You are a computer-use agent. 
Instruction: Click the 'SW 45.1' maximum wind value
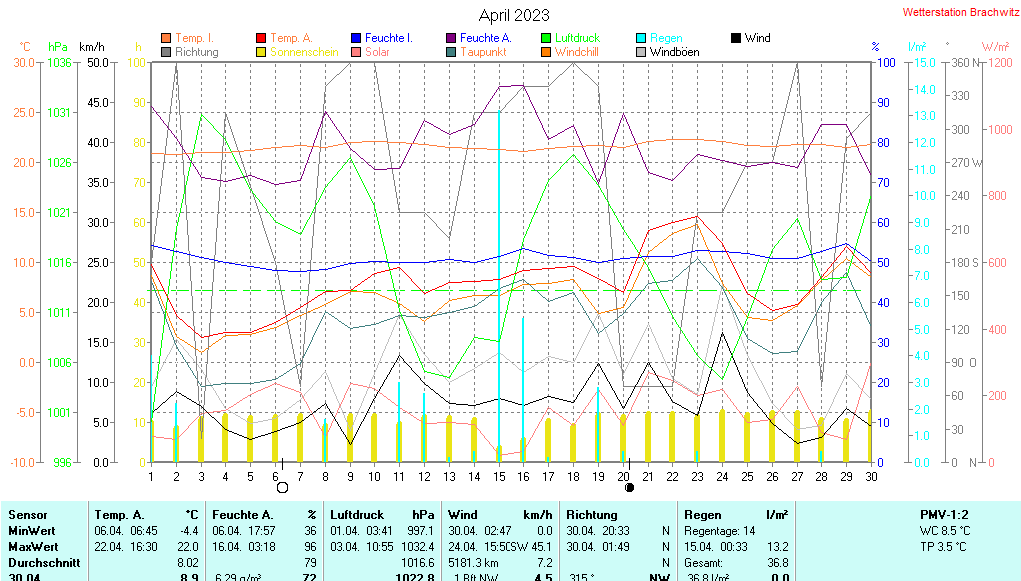coord(532,547)
